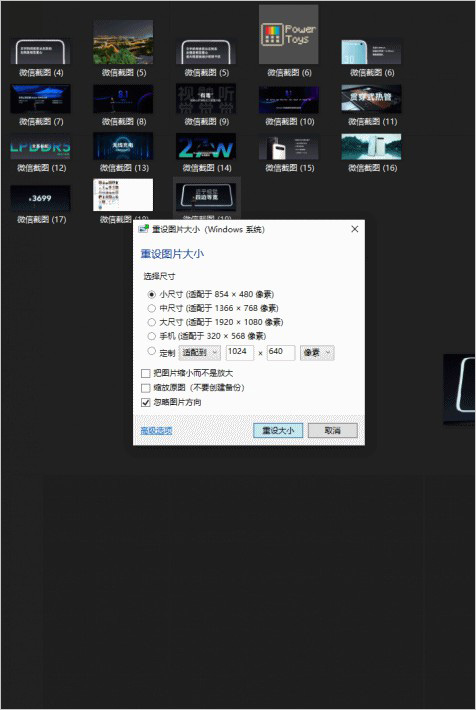Select the 微信截图 (17) 3699 price thumbnail

click(40, 198)
